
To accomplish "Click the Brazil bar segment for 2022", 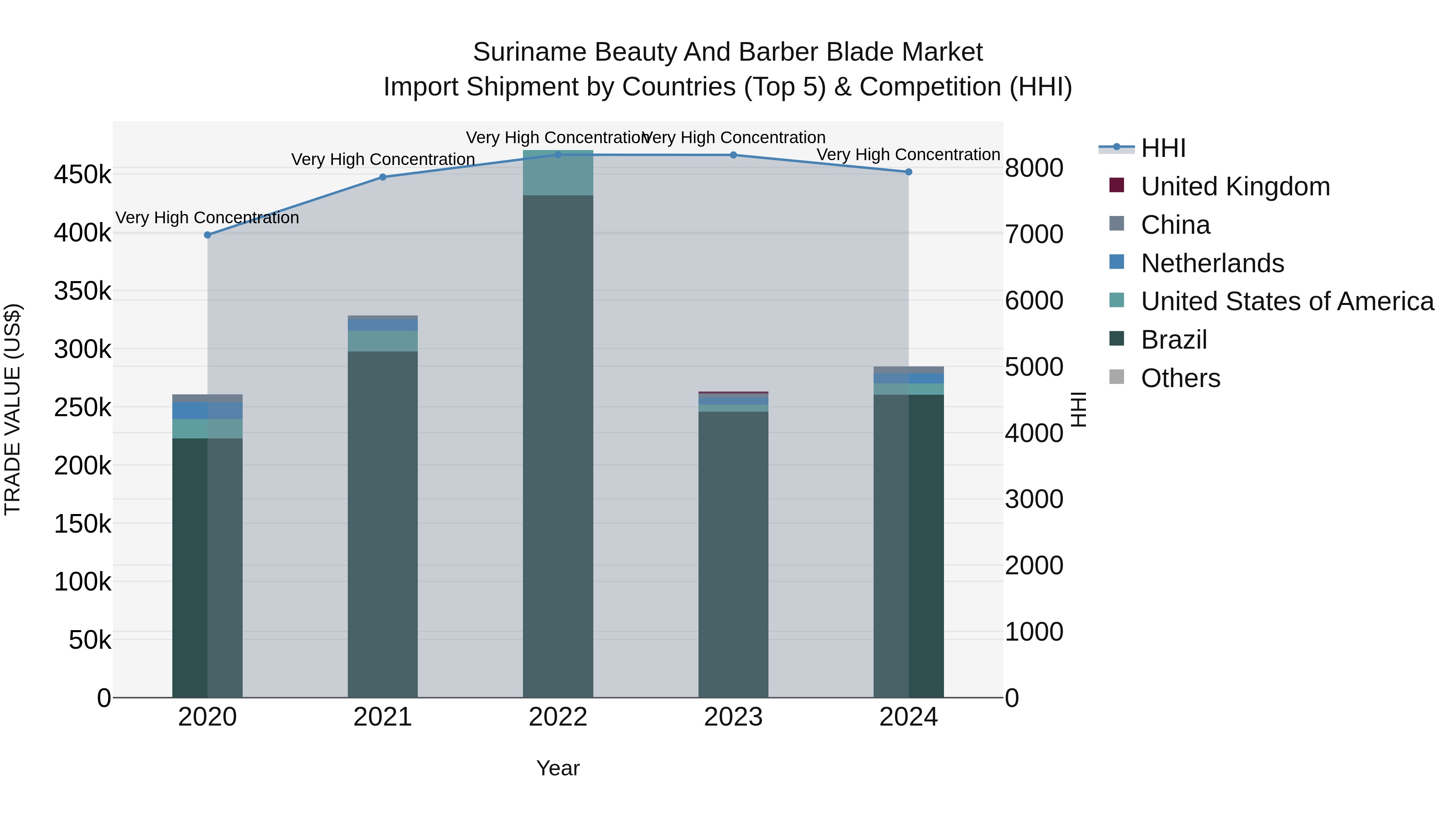I will coord(558,447).
